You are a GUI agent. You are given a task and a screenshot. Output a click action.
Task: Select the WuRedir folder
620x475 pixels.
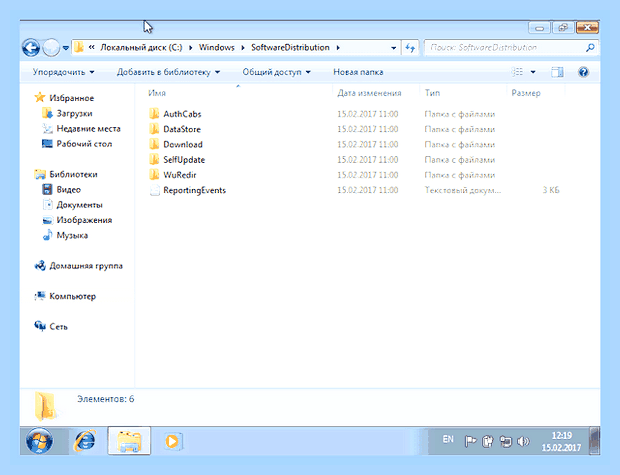(x=180, y=175)
